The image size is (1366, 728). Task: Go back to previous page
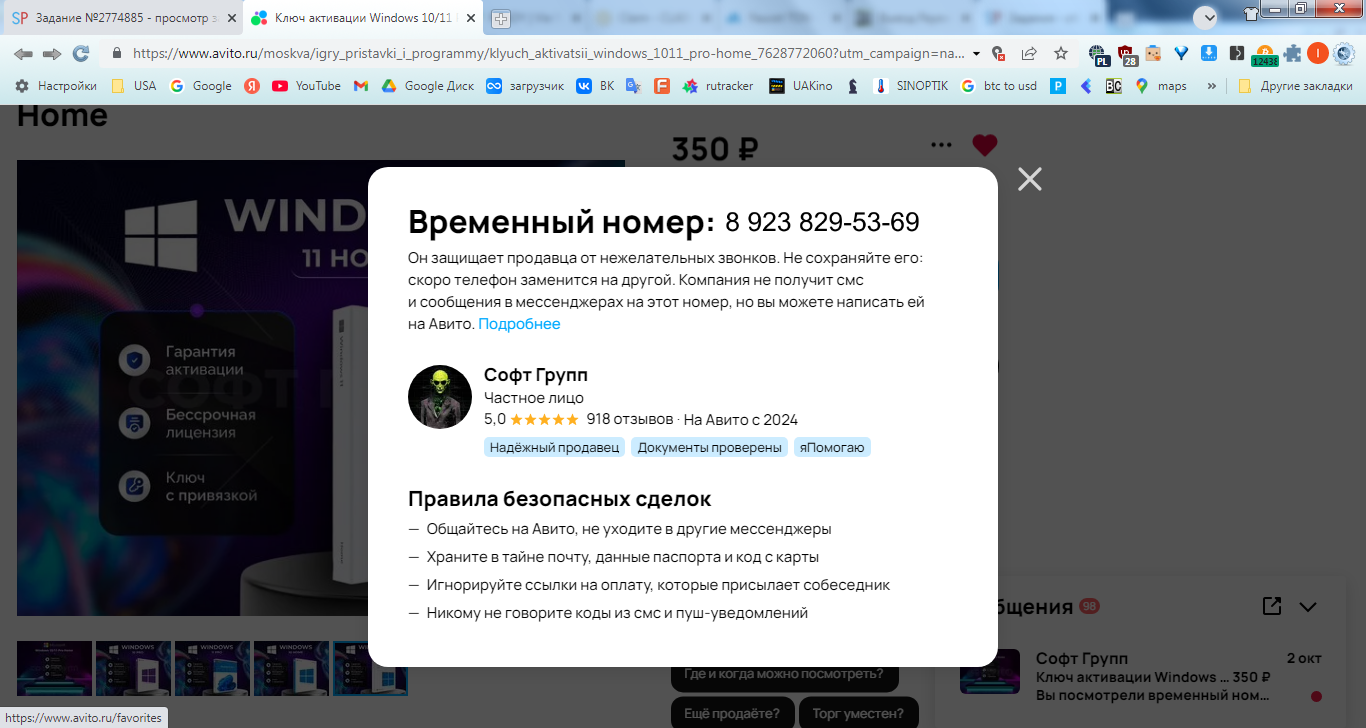tap(23, 54)
